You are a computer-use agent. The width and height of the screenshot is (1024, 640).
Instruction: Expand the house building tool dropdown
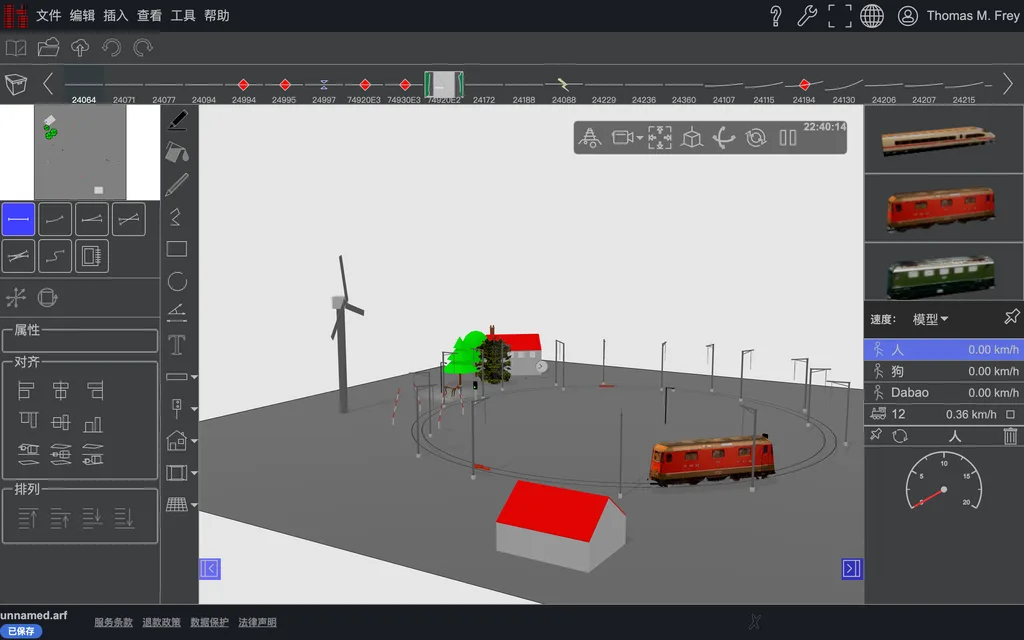tap(194, 441)
